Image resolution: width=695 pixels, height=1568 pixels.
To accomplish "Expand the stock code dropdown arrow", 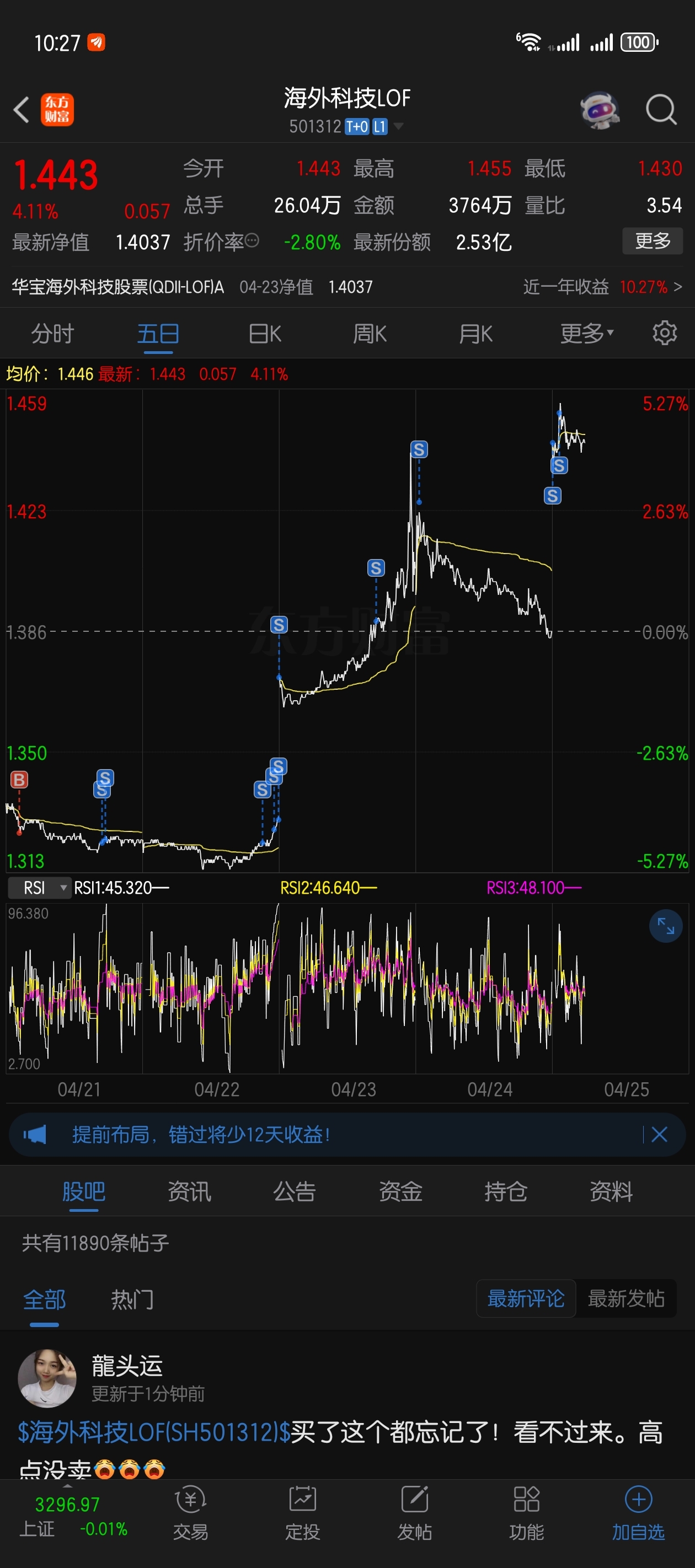I will tap(399, 127).
